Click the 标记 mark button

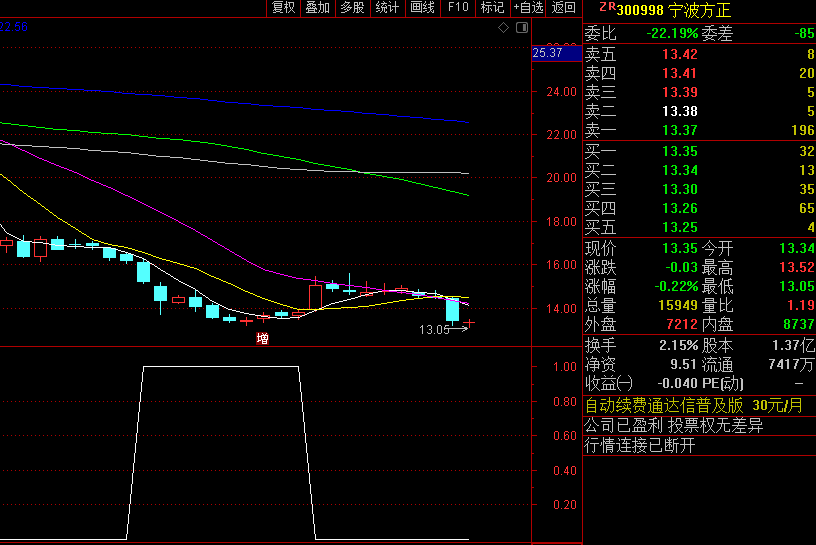coord(492,8)
